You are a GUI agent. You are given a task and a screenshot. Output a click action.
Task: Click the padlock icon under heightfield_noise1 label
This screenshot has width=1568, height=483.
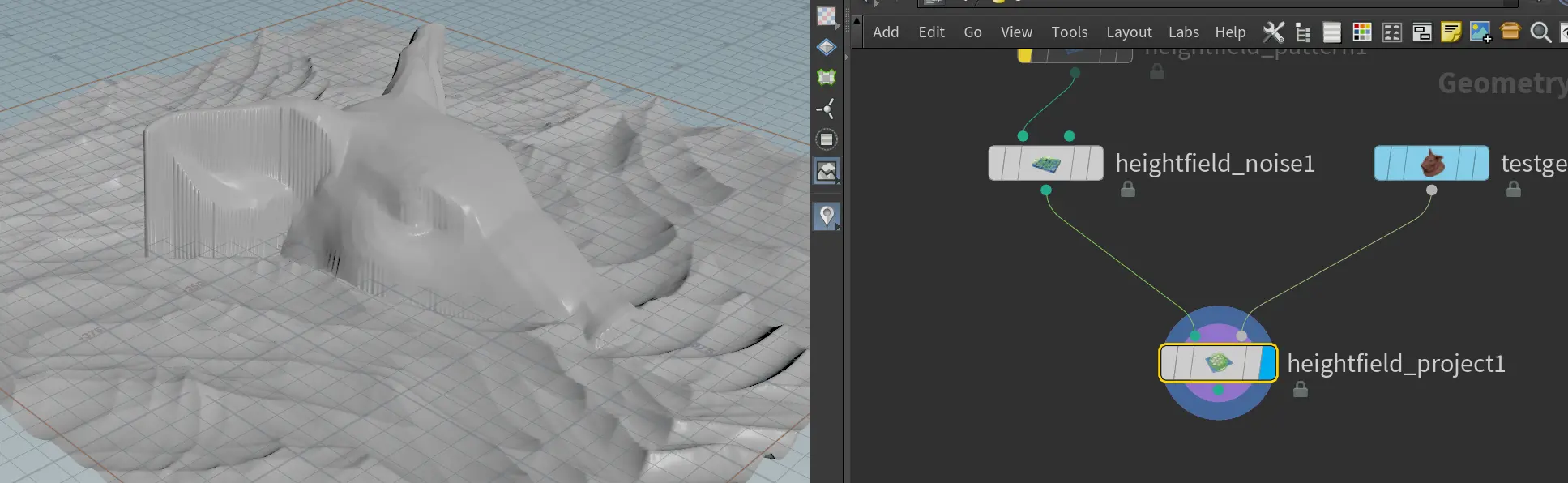point(1127,190)
